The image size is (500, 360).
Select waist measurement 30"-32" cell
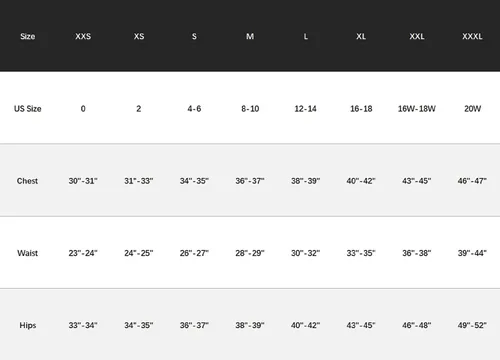[305, 253]
